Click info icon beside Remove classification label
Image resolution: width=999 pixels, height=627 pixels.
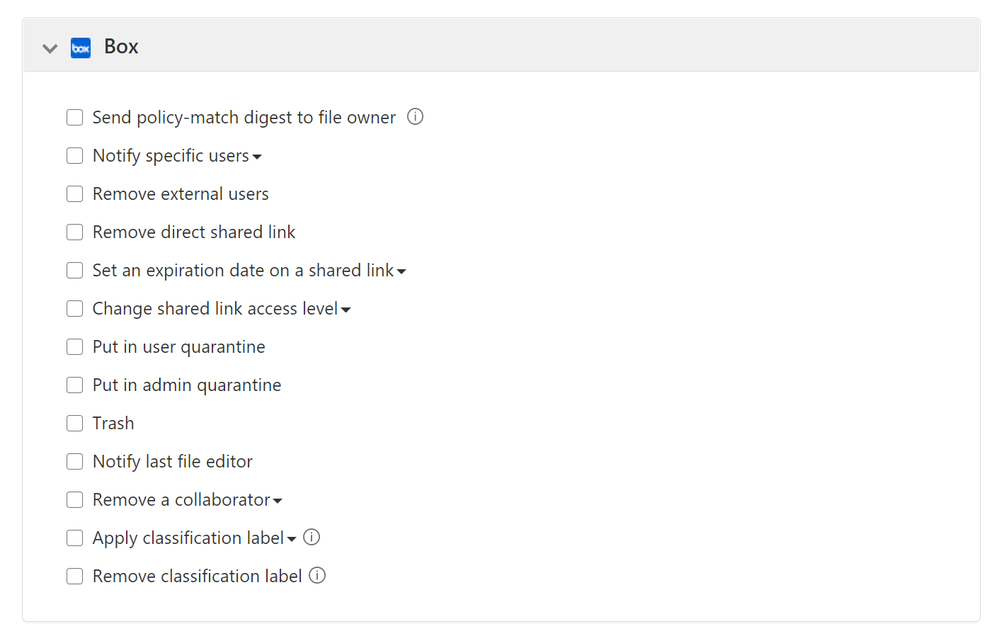pos(317,575)
